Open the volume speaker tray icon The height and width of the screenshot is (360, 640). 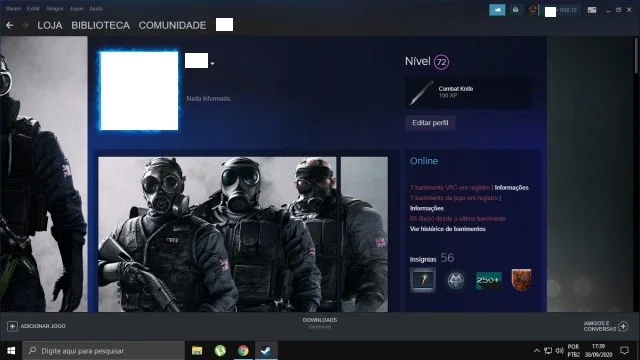click(560, 351)
